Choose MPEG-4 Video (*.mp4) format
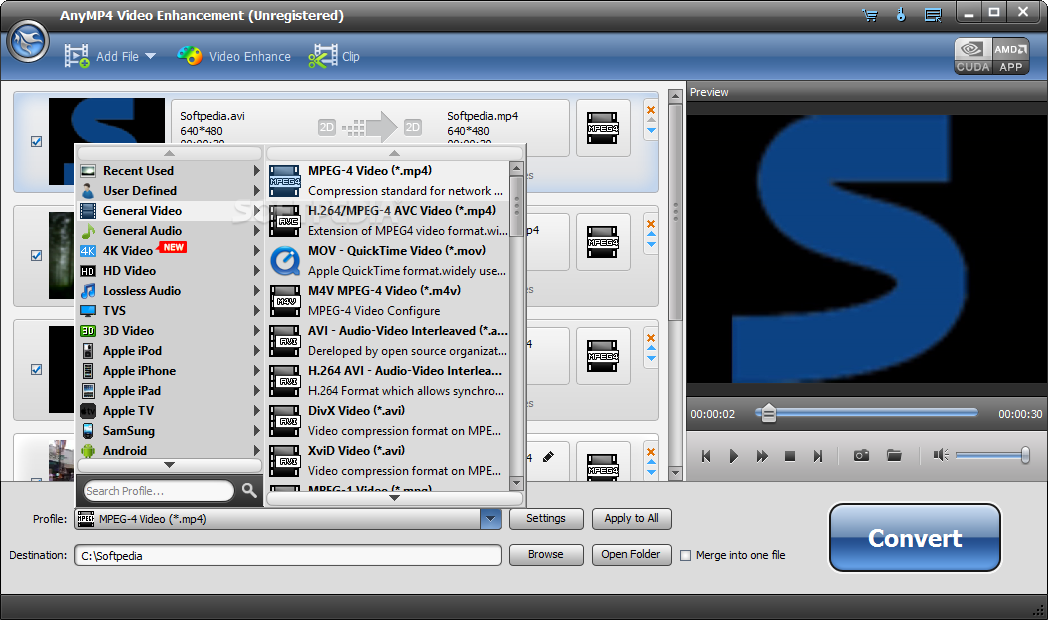The width and height of the screenshot is (1048, 620). (388, 180)
